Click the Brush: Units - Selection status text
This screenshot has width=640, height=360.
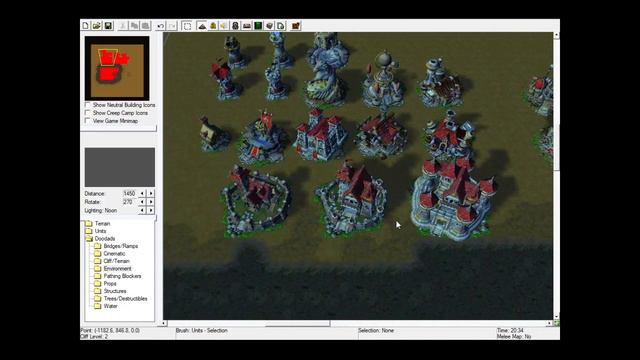(x=202, y=330)
